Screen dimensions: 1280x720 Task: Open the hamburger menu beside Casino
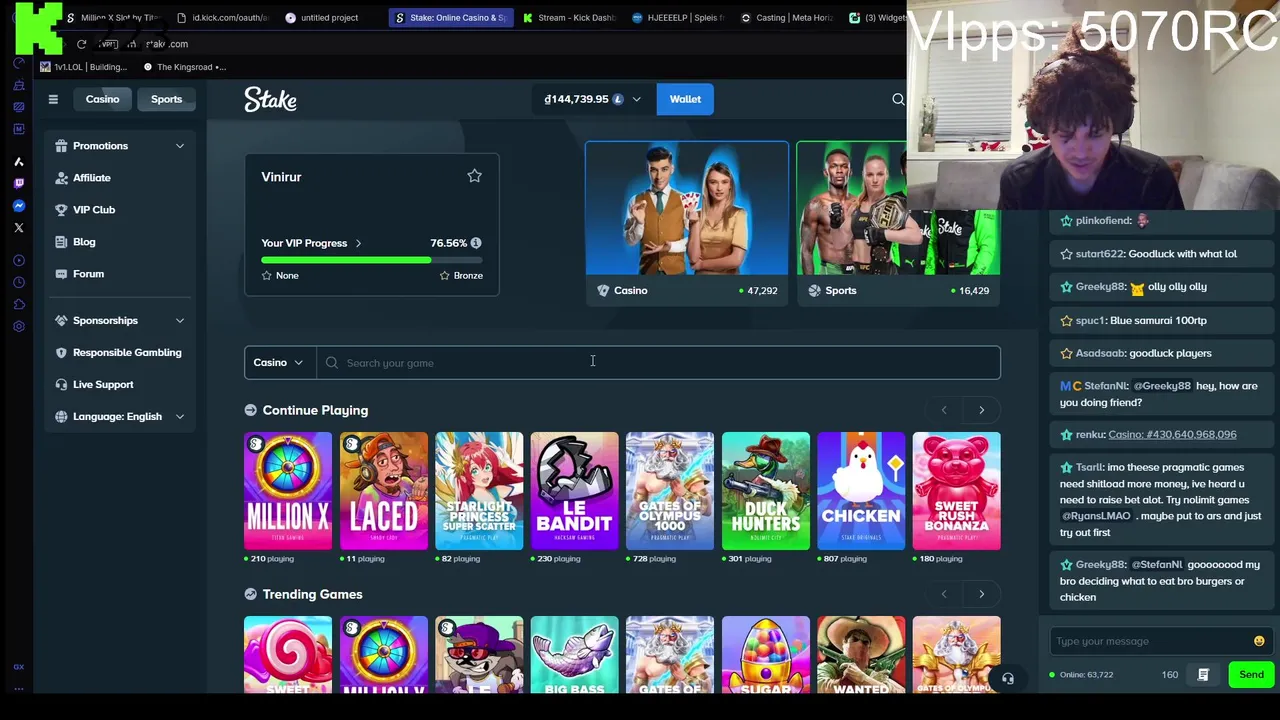point(53,99)
